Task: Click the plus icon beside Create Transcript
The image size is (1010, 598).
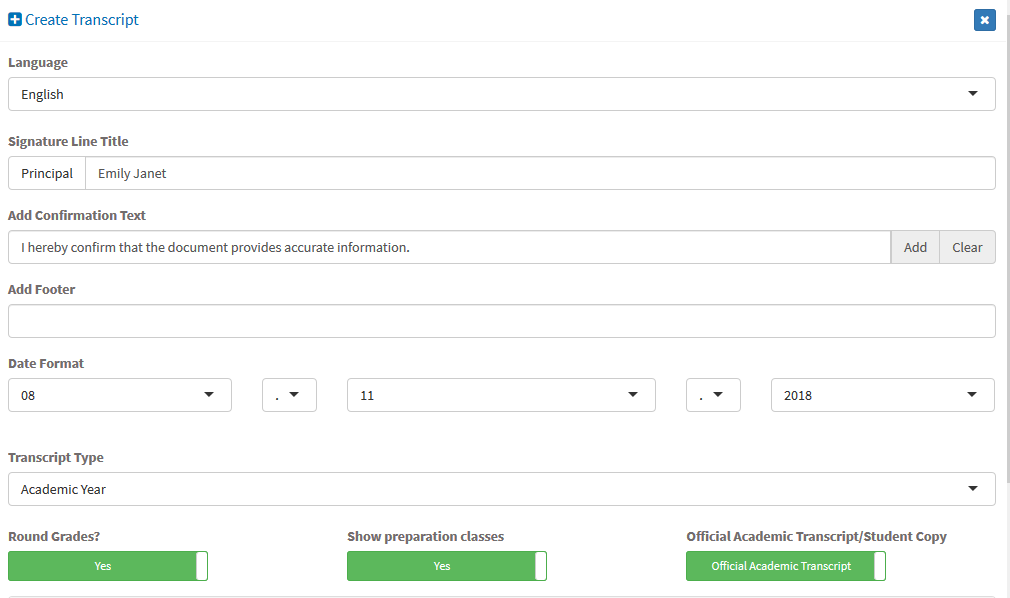Action: [15, 20]
